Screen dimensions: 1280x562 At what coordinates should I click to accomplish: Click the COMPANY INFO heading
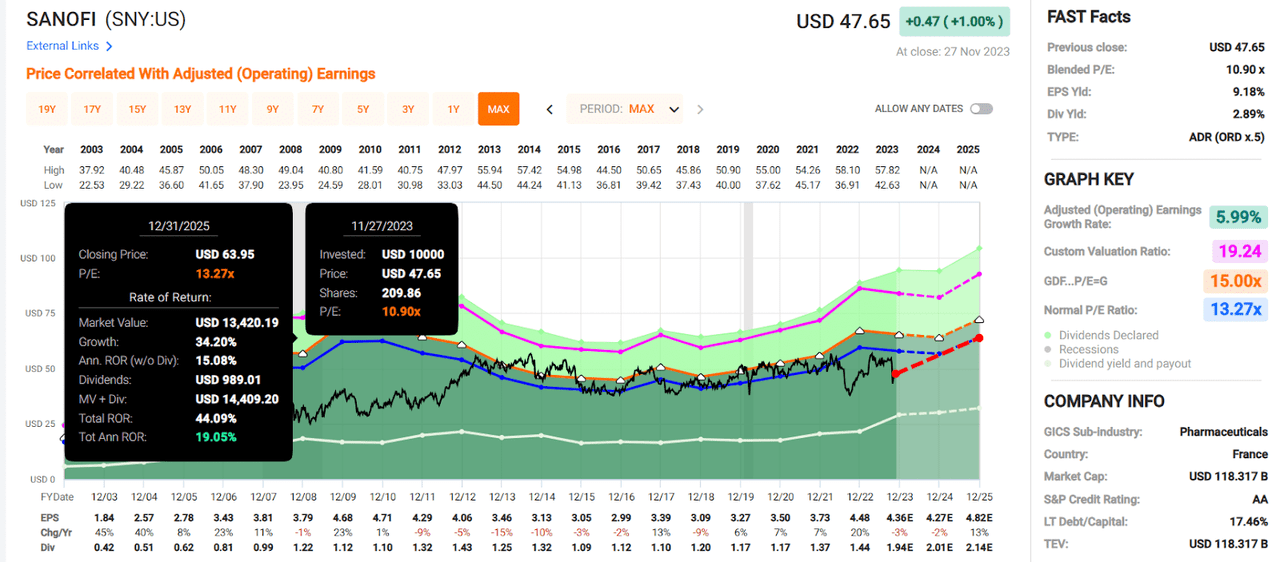(x=1104, y=401)
